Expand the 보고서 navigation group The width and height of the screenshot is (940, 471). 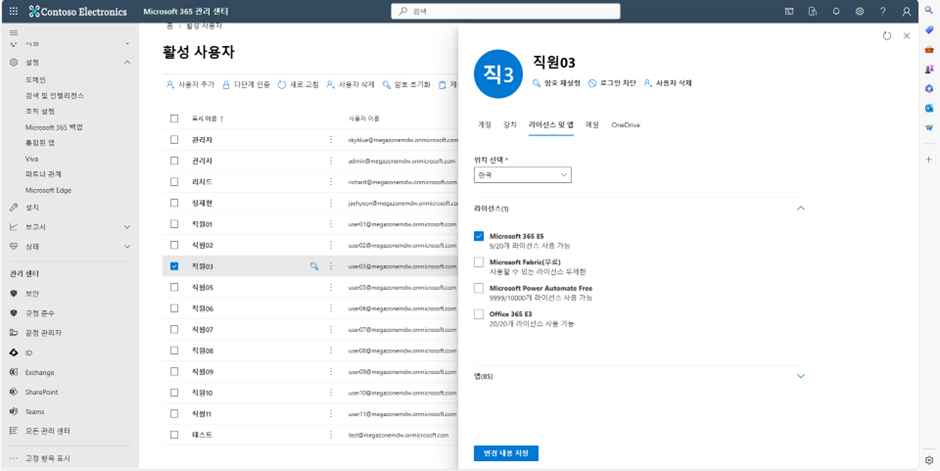pos(126,227)
